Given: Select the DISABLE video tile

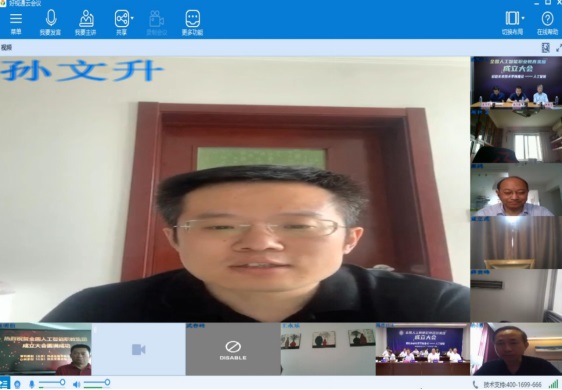Looking at the screenshot, I should pyautogui.click(x=233, y=349).
